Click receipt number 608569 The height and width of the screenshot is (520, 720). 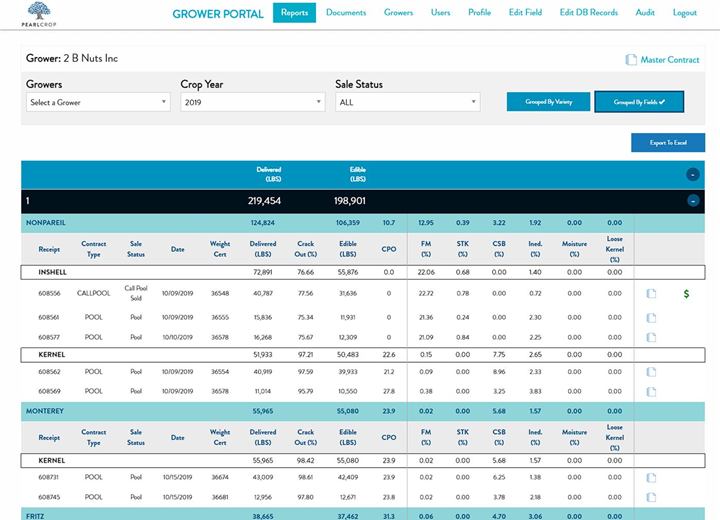[49, 391]
